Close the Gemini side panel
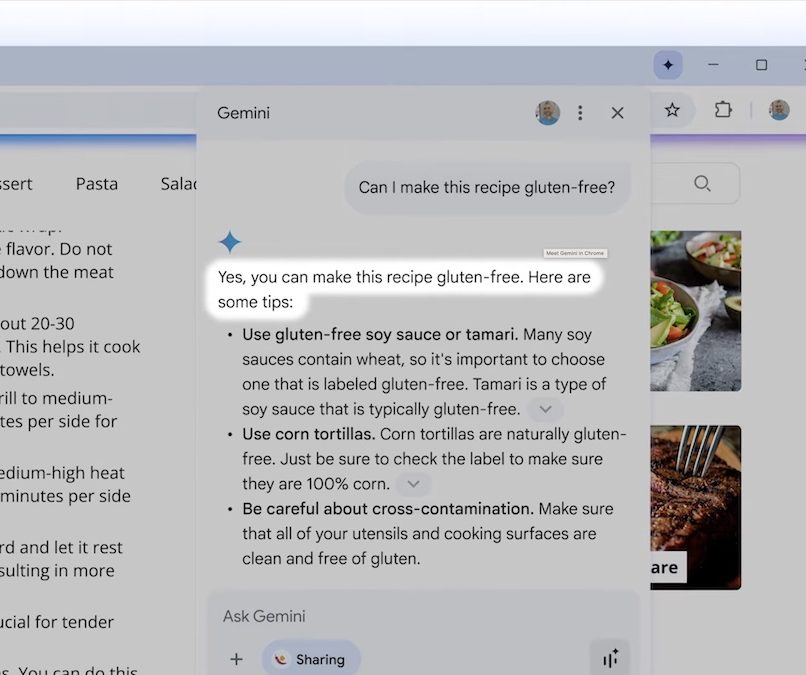Image resolution: width=806 pixels, height=675 pixels. pyautogui.click(x=617, y=113)
